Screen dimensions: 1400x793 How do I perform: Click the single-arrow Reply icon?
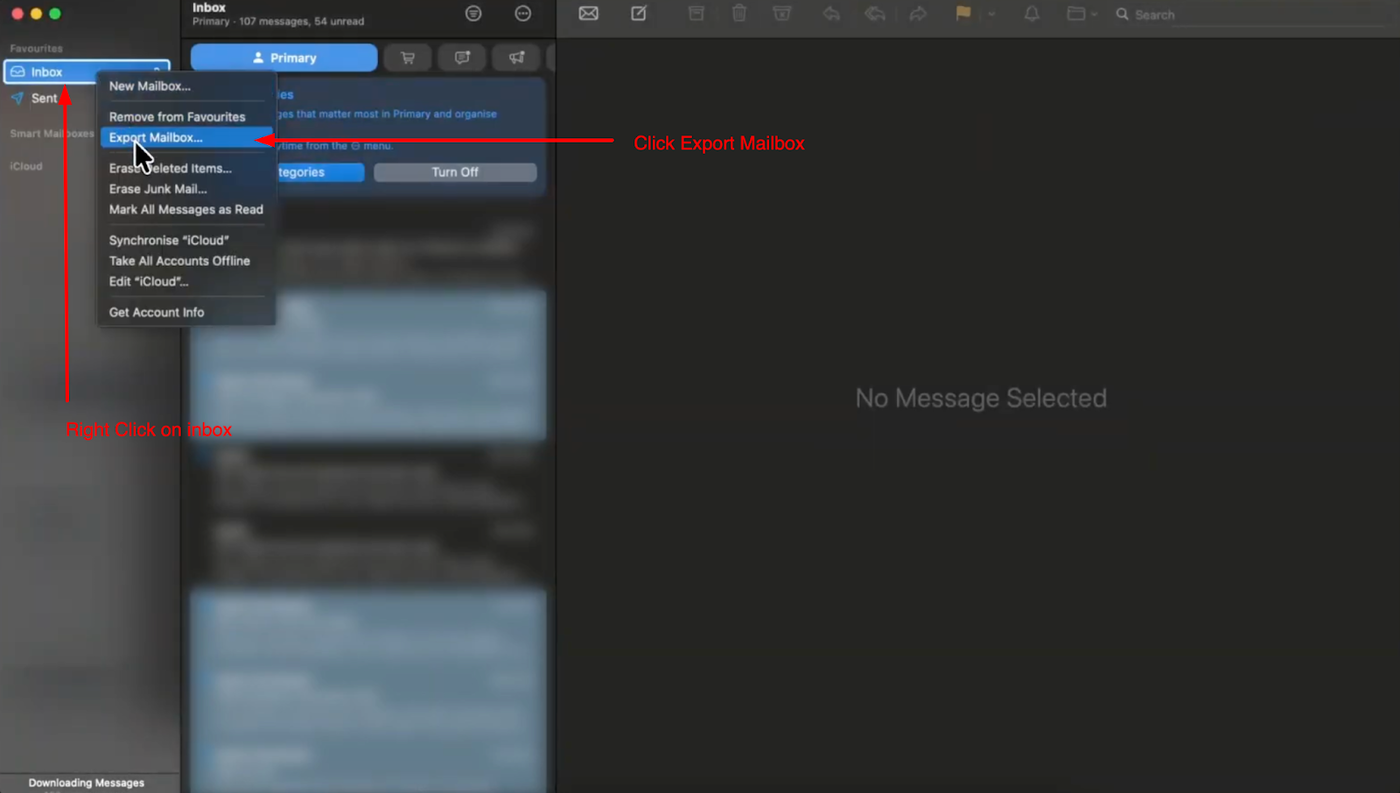831,14
